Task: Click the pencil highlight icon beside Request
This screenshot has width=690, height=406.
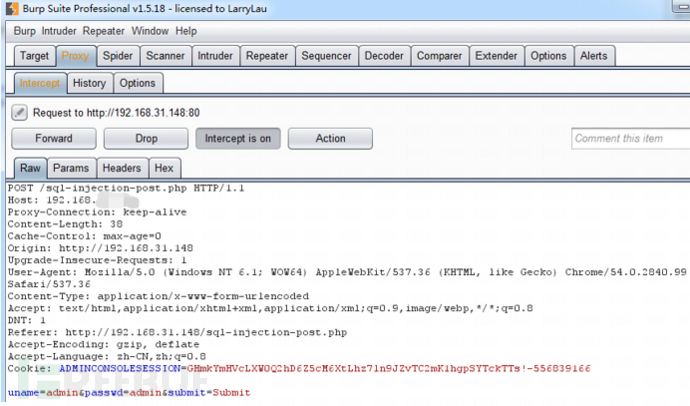Action: (19, 113)
